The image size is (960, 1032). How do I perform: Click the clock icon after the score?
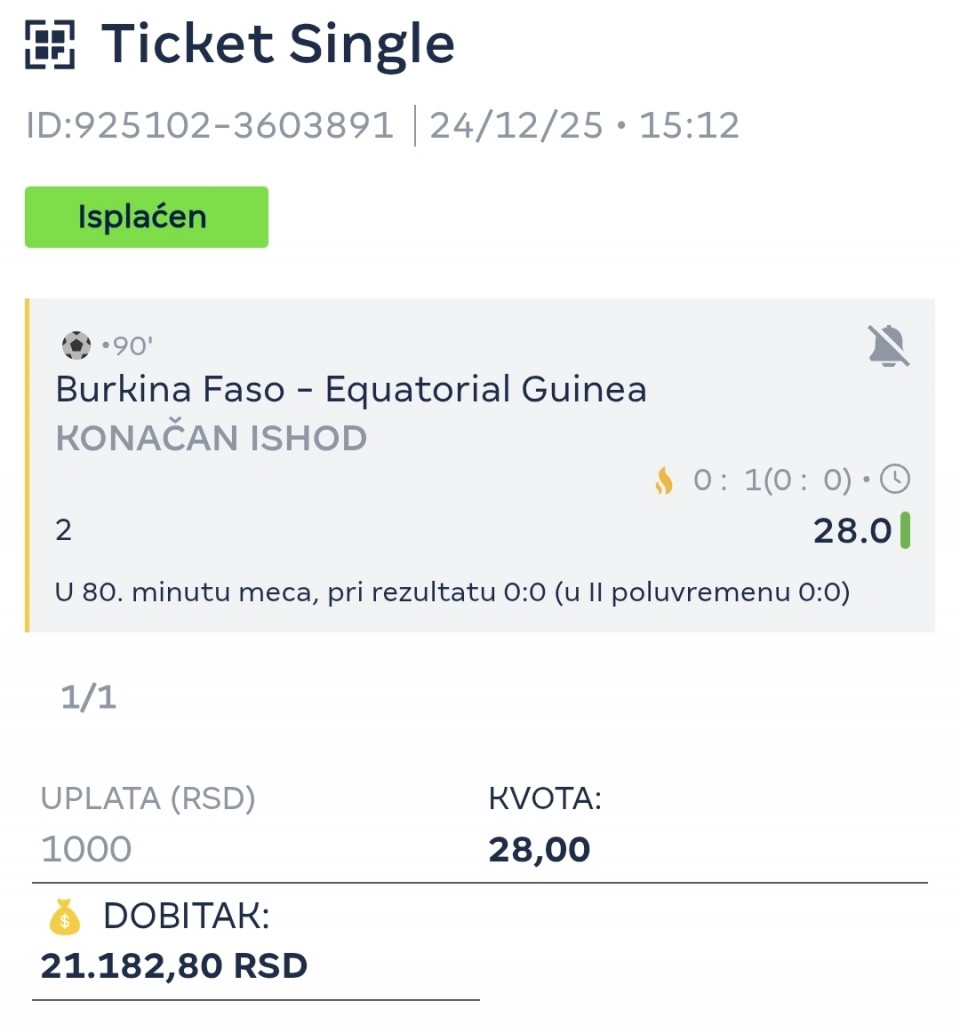[895, 481]
